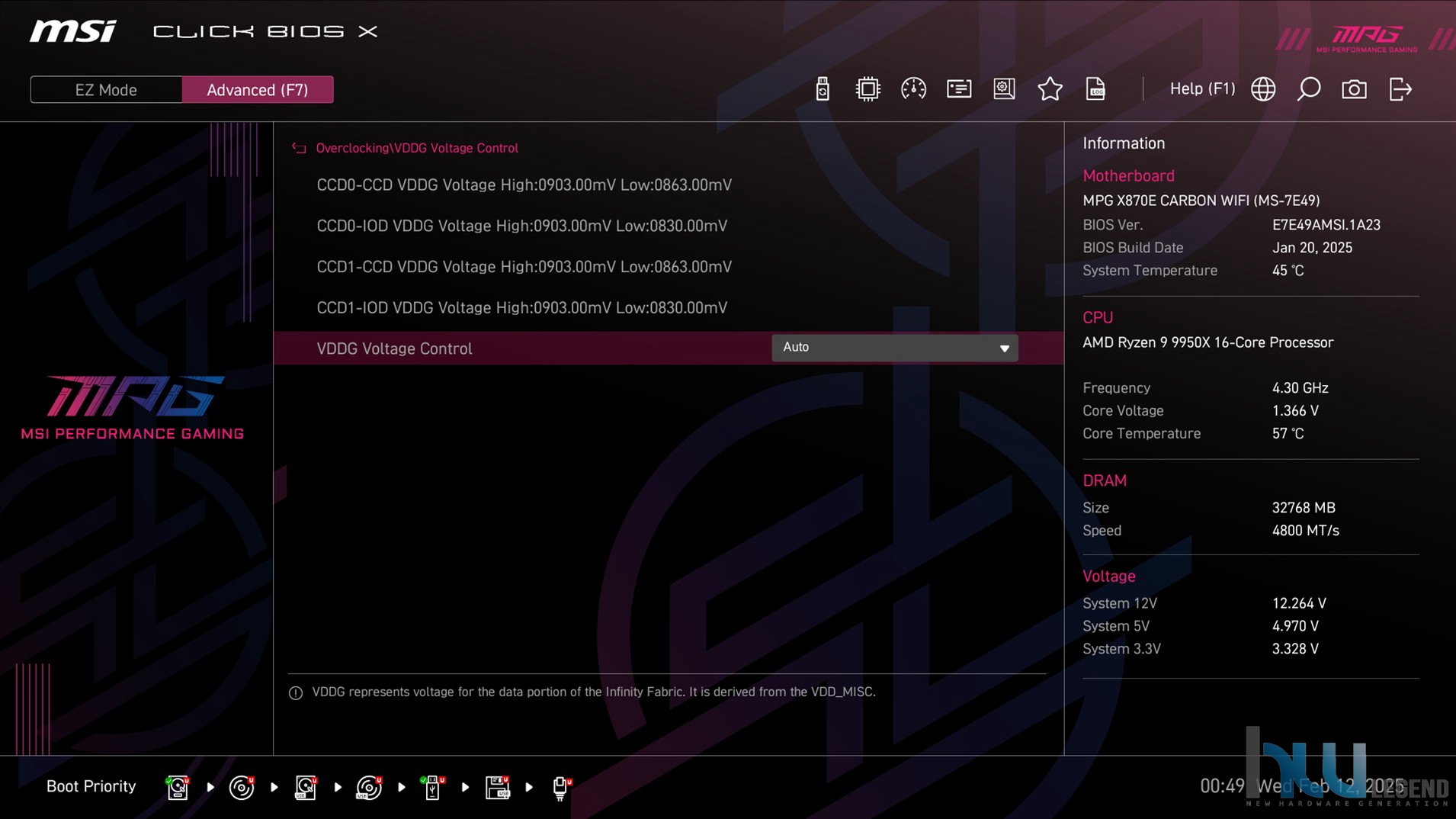Click the Overclocking\VDDG Voltage Control breadcrumb
The image size is (1456, 819).
pyautogui.click(x=417, y=148)
